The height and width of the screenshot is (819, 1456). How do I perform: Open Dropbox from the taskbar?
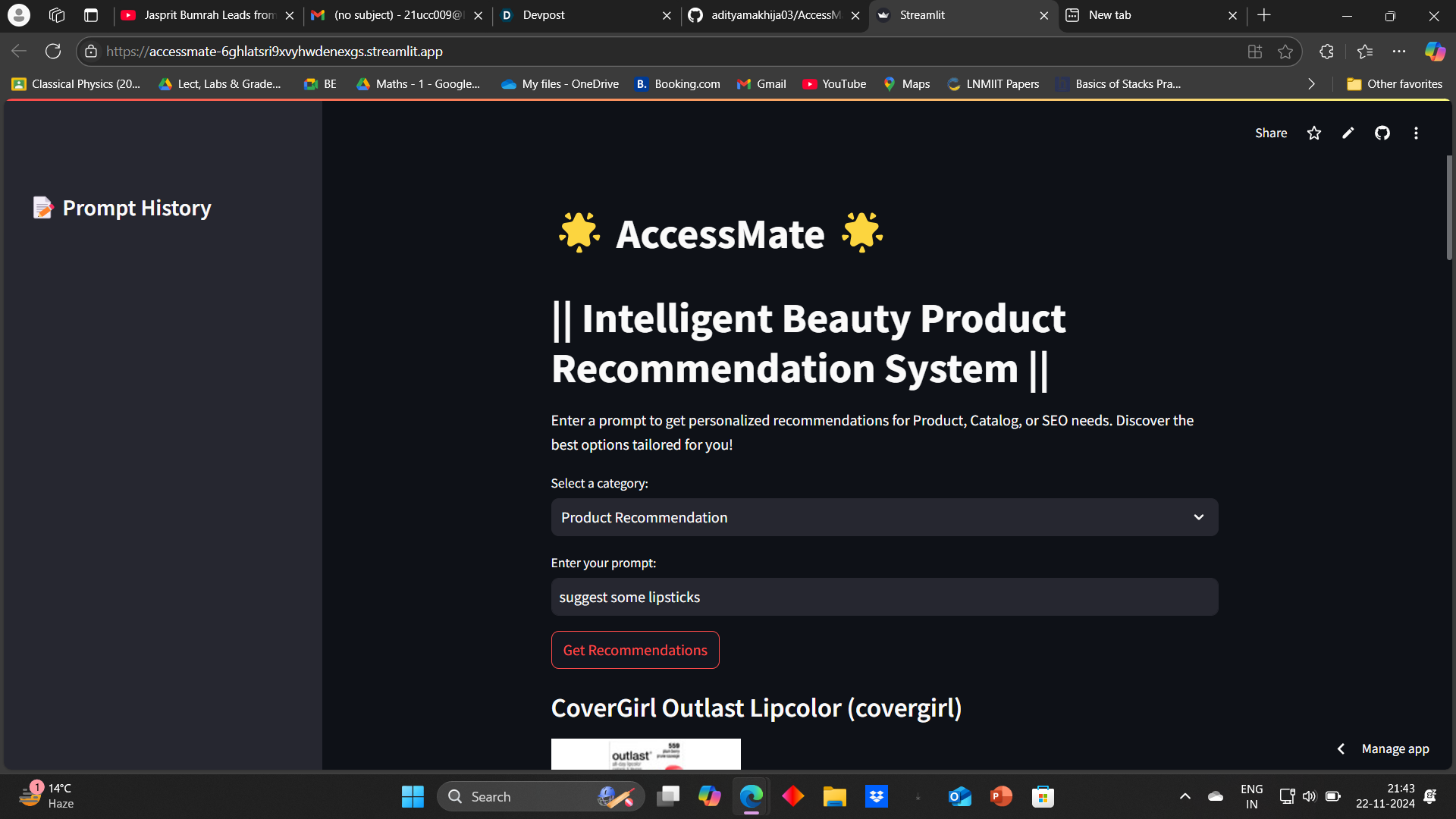click(x=877, y=796)
